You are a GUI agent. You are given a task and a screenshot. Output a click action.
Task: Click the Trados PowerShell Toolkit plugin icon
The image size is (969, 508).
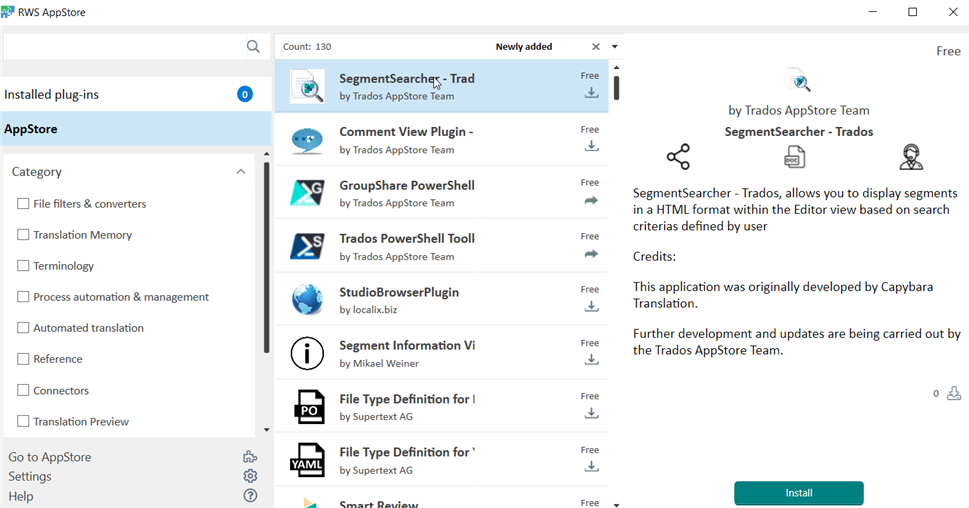[307, 247]
